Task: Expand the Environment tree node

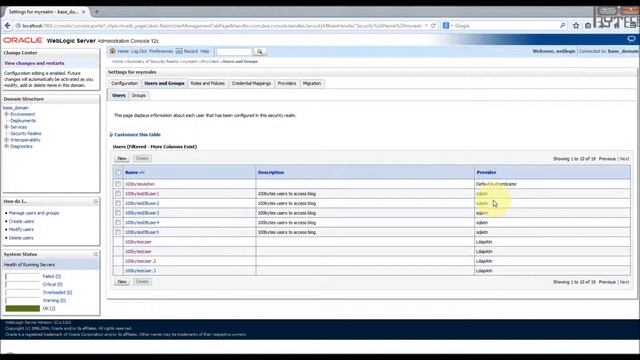Action: point(7,114)
